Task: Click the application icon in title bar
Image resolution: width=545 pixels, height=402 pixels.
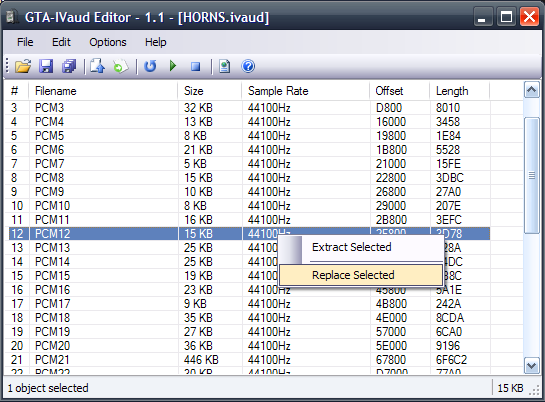Action: coord(11,17)
